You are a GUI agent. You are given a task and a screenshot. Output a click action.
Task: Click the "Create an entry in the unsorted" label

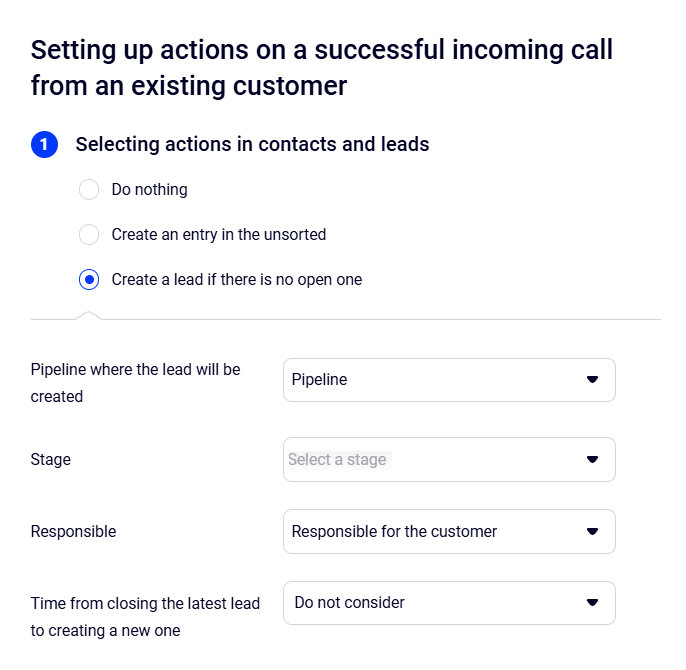tap(219, 235)
